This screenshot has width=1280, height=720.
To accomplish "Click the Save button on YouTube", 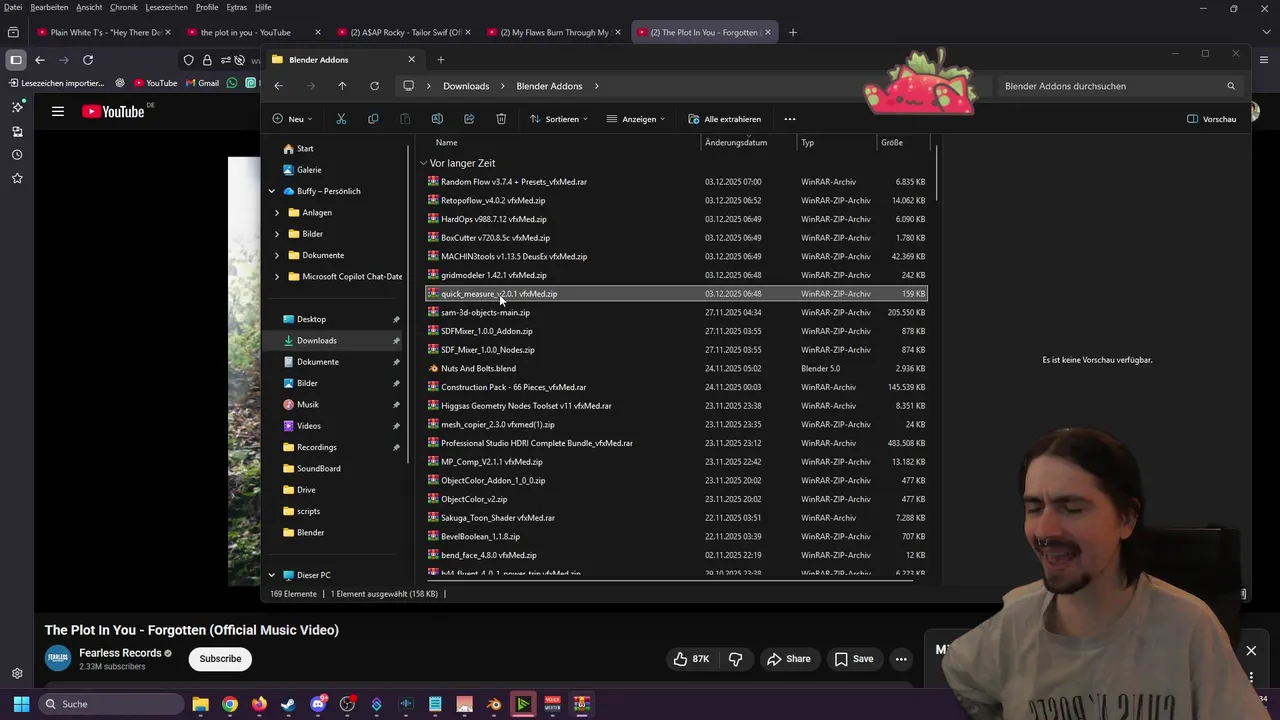I will point(854,659).
